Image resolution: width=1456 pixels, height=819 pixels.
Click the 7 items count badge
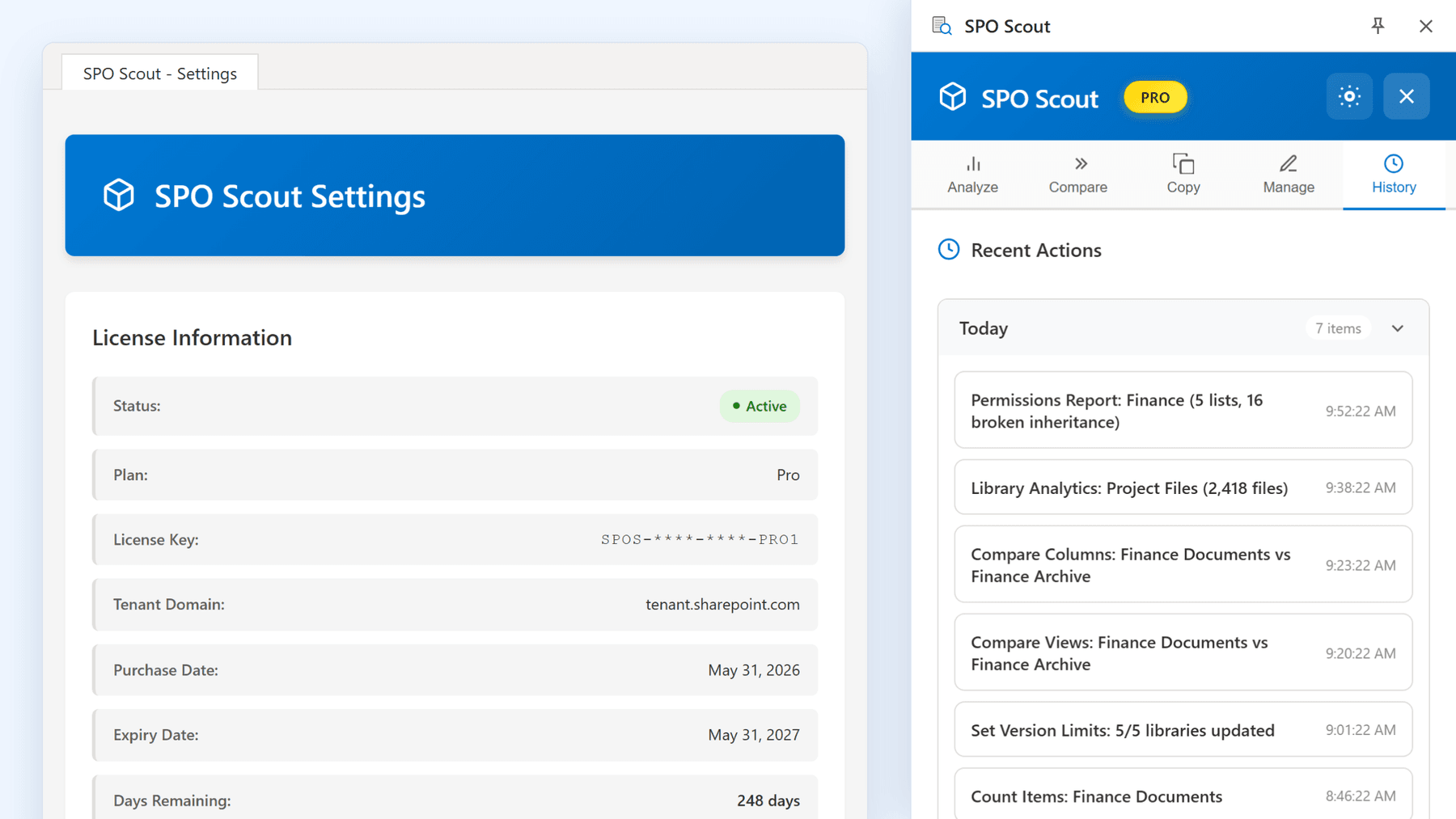1338,328
